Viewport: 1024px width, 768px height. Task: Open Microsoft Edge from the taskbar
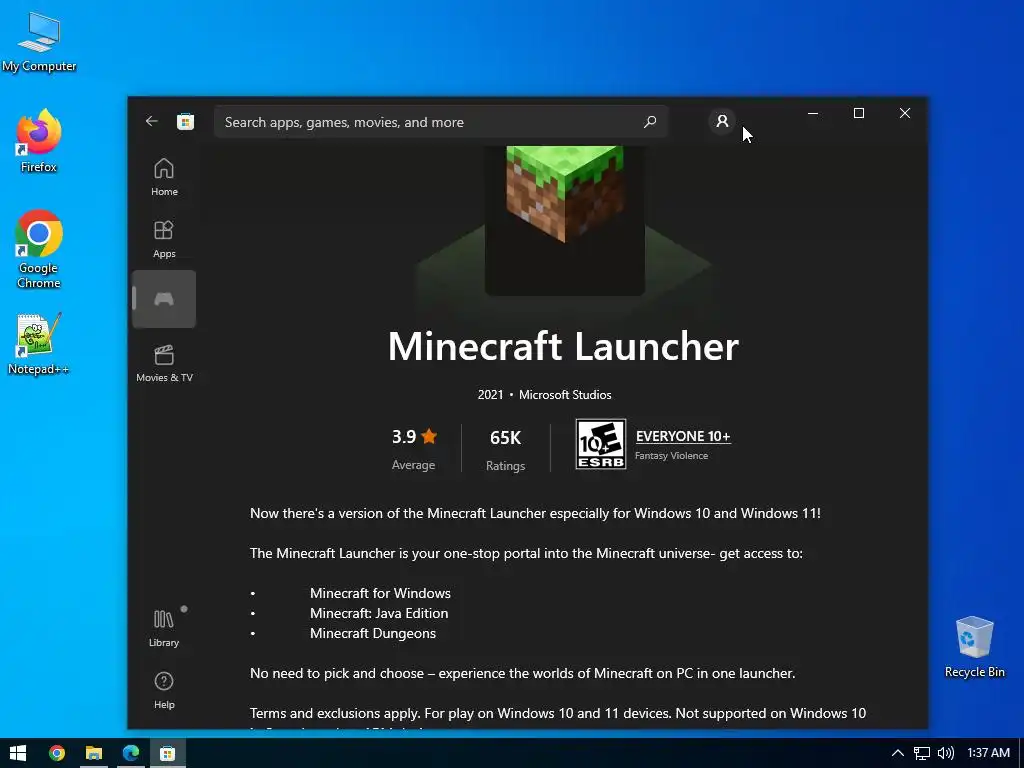click(131, 753)
